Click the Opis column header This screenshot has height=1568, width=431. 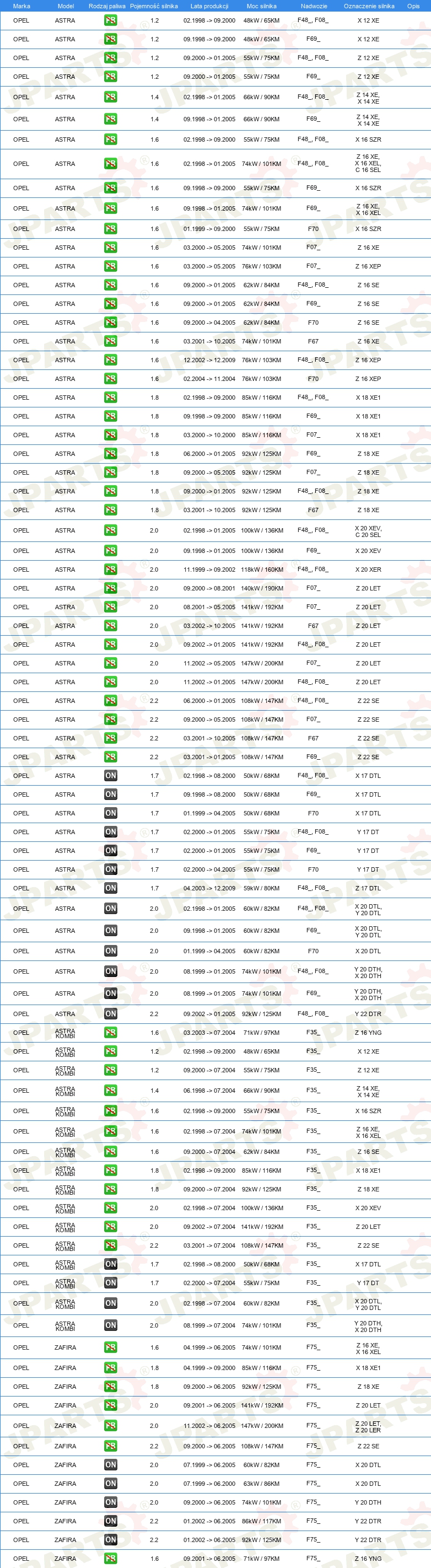(x=413, y=6)
